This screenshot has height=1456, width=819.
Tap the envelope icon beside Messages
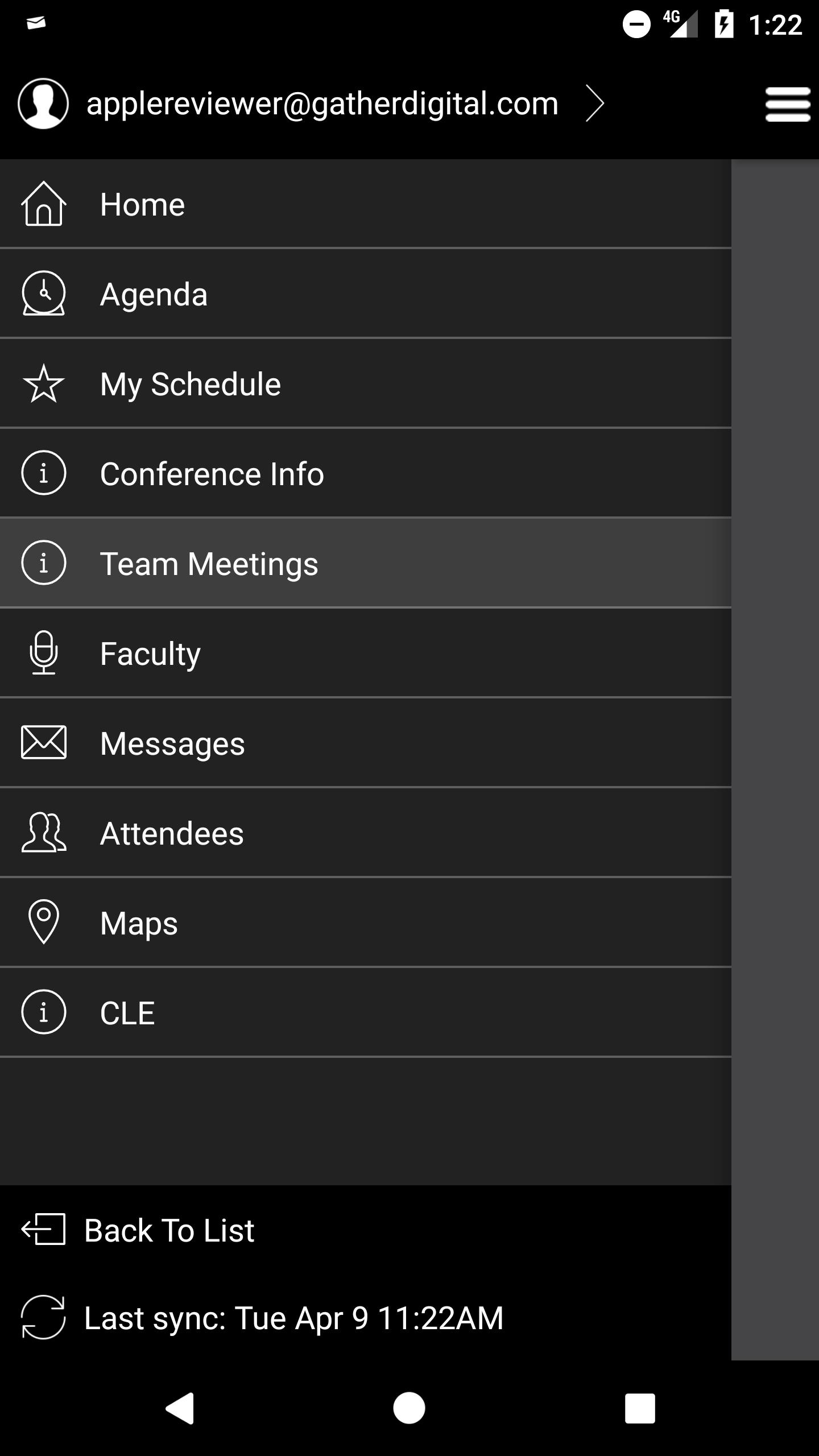click(43, 743)
